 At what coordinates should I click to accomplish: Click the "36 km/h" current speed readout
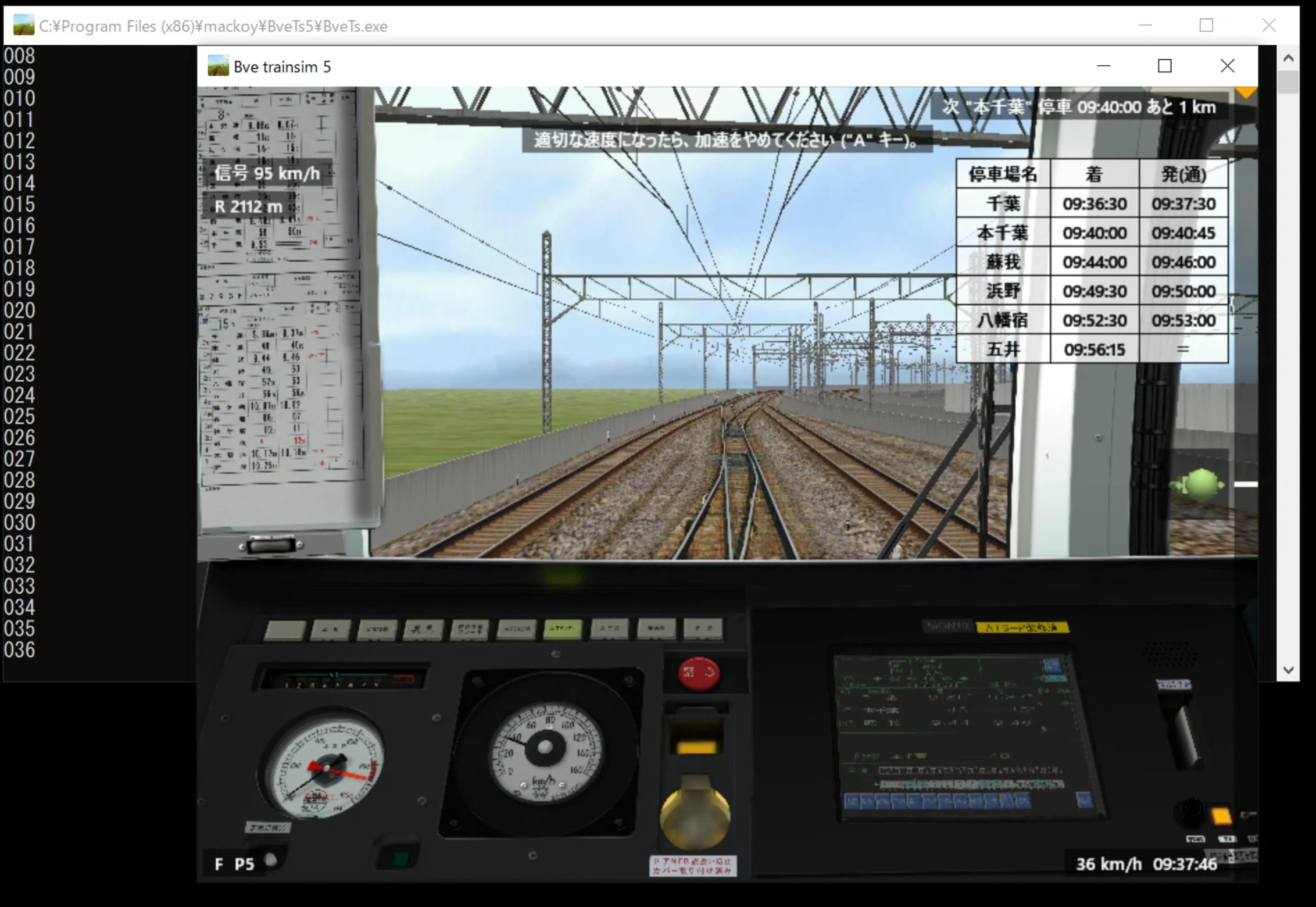pyautogui.click(x=1108, y=864)
